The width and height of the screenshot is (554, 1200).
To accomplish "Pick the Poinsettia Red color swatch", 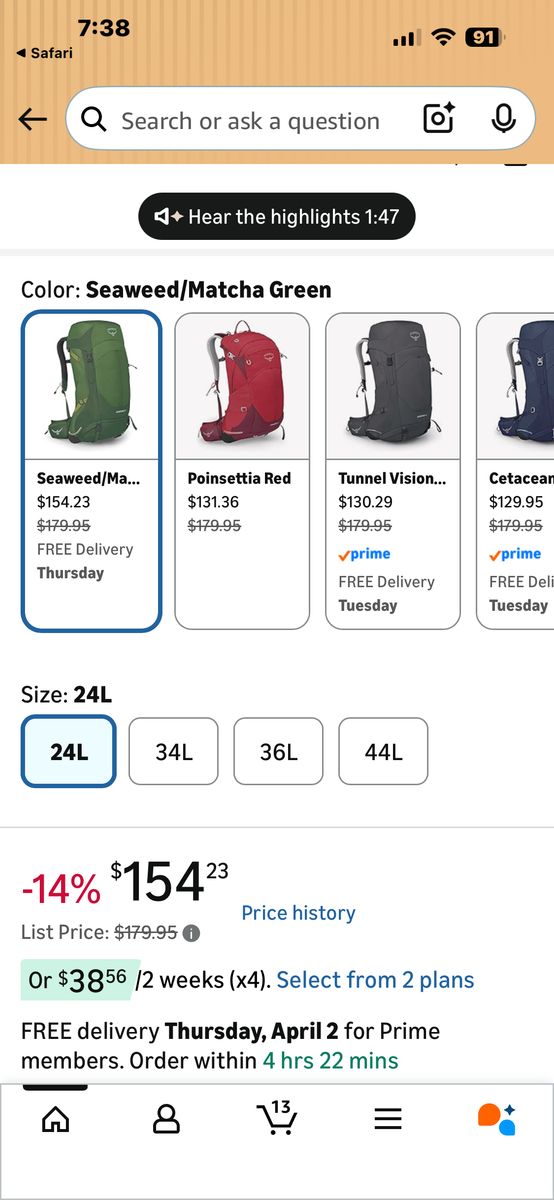I will (242, 471).
